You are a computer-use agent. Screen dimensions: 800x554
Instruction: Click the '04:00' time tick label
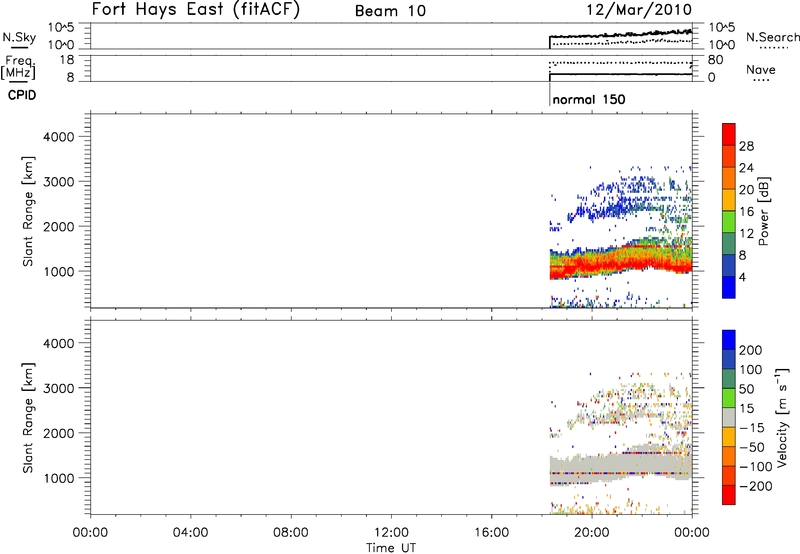pos(190,533)
